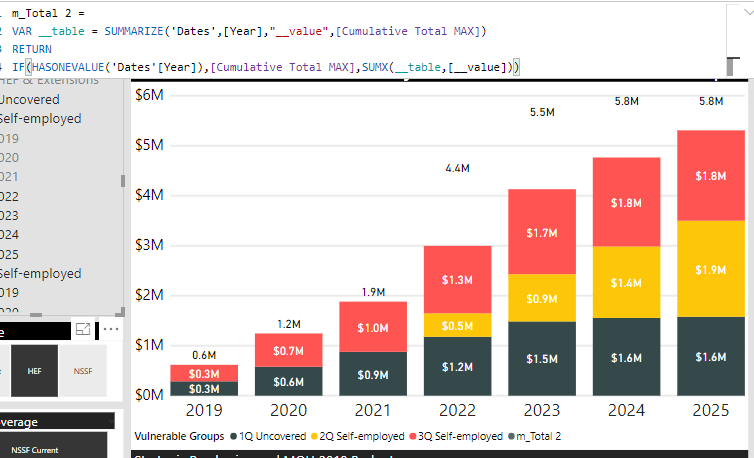Image resolution: width=754 pixels, height=458 pixels.
Task: Click the 2Q Self-employed legend marker
Action: click(314, 436)
